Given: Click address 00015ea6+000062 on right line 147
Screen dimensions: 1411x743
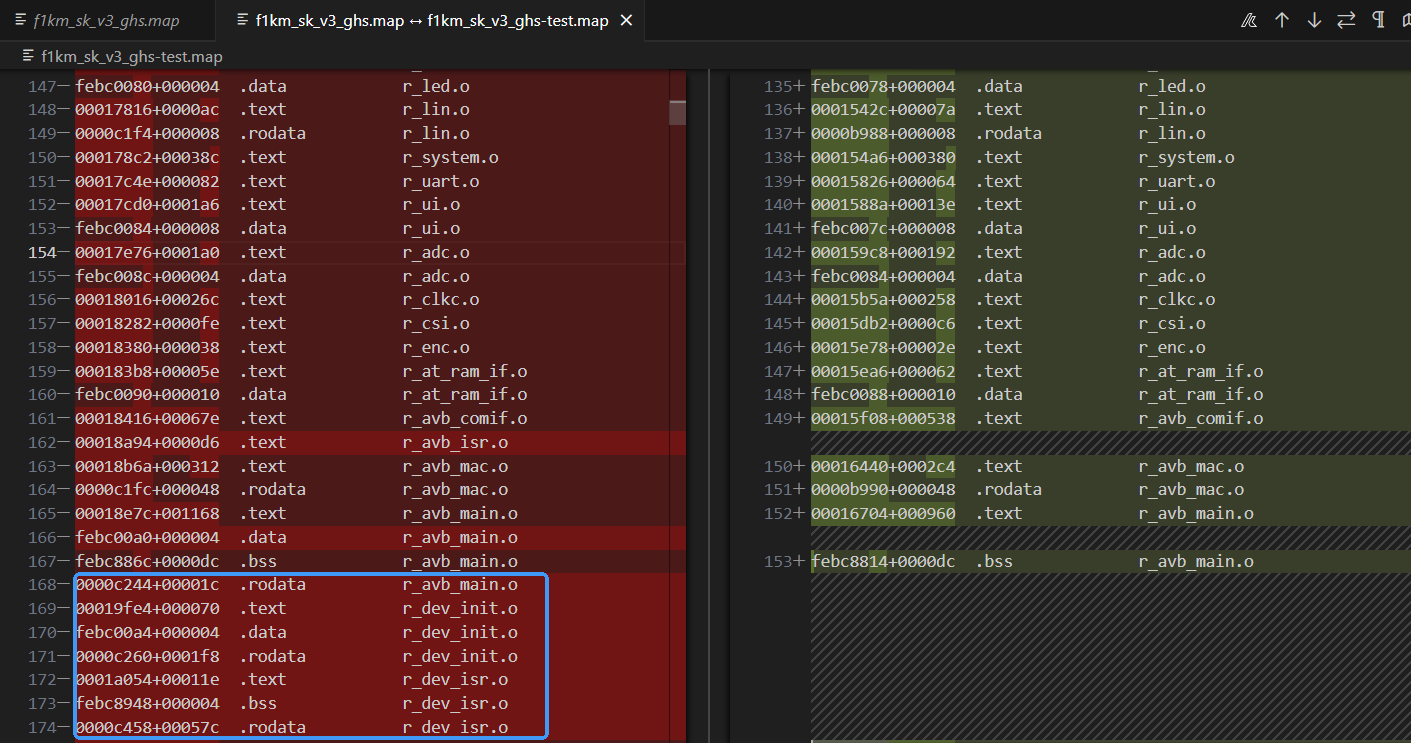Looking at the screenshot, I should click(x=883, y=371).
